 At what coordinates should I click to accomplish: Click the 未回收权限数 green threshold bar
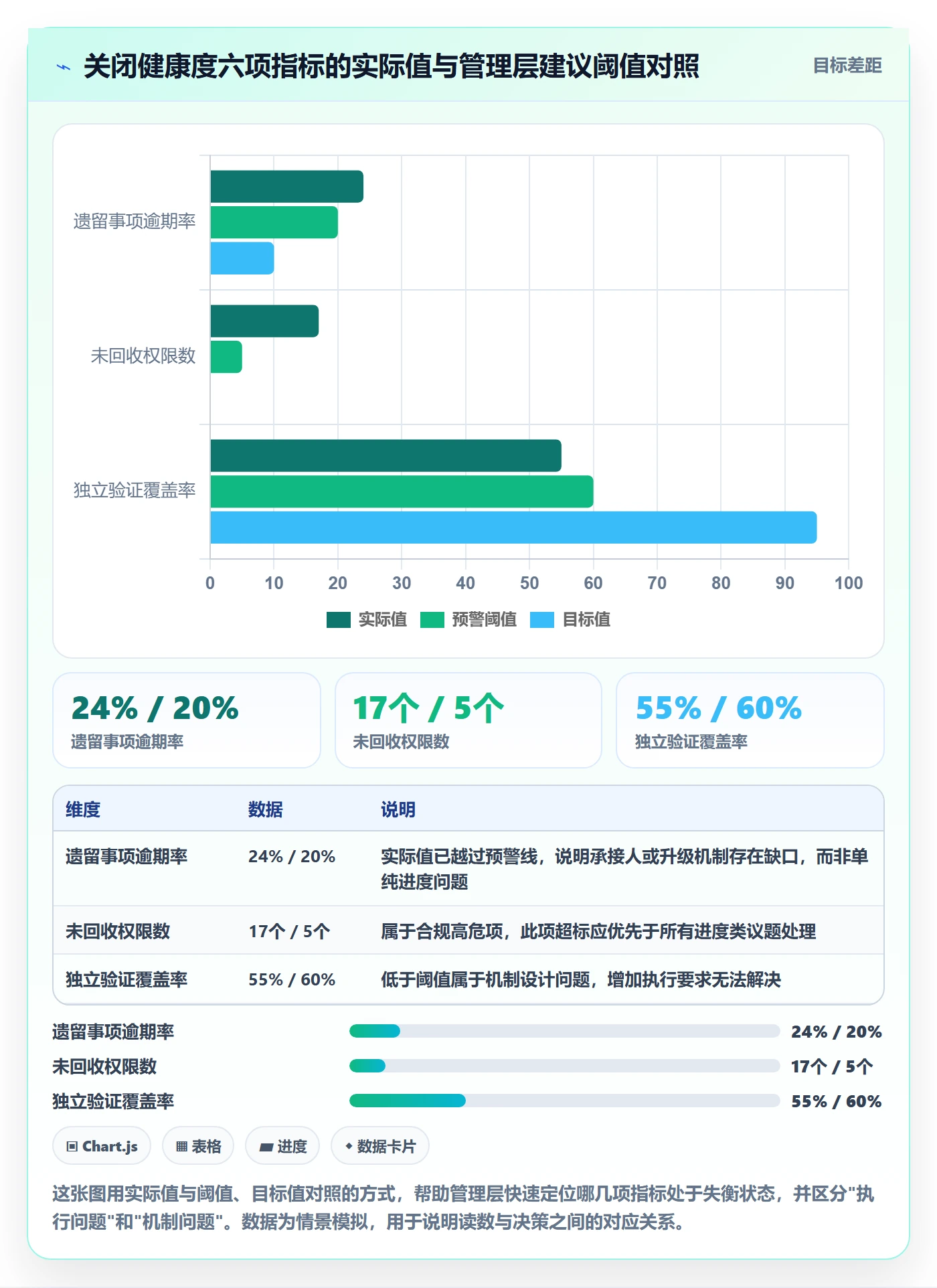click(226, 357)
